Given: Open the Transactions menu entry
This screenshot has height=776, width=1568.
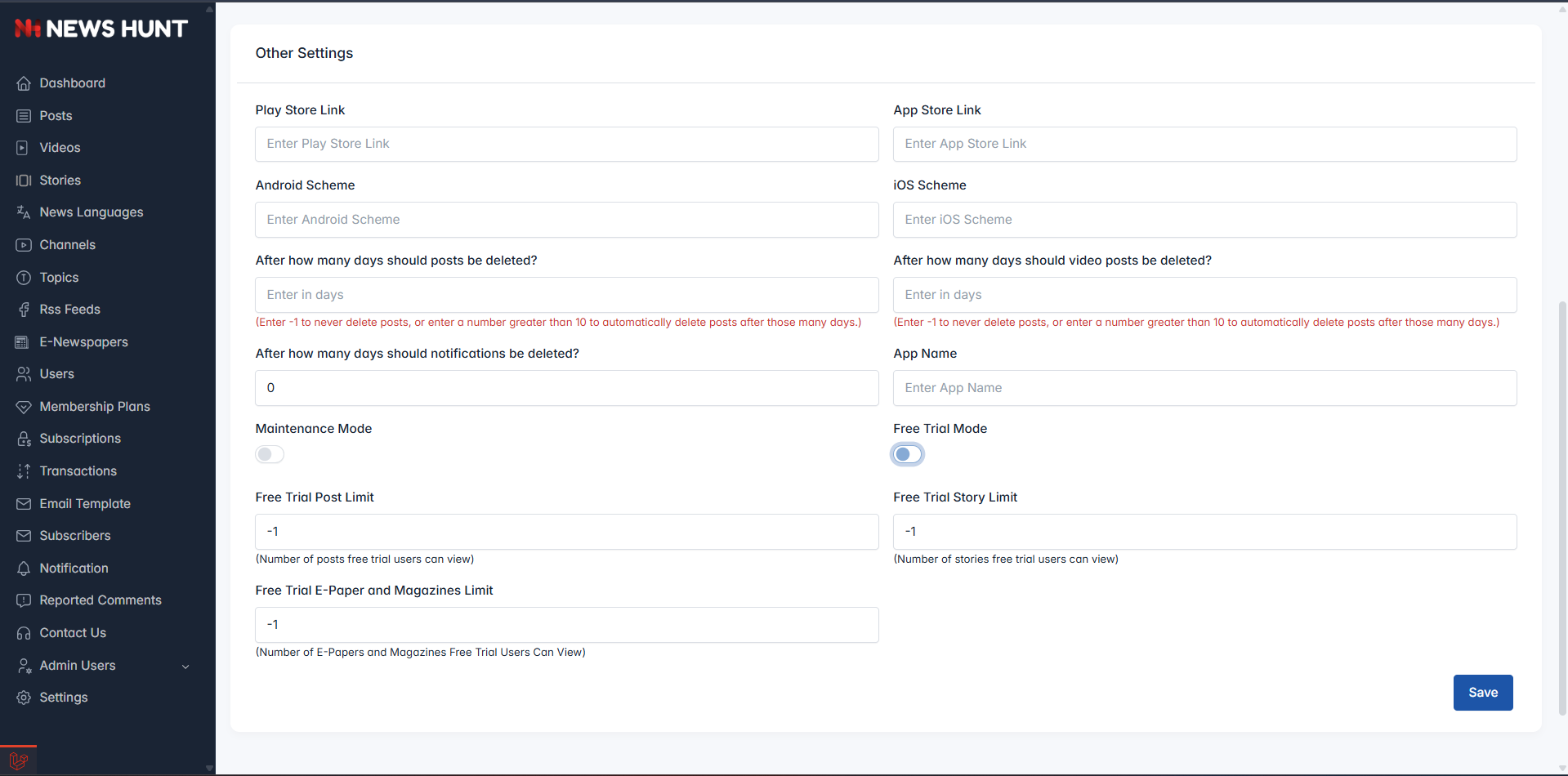Looking at the screenshot, I should 78,471.
